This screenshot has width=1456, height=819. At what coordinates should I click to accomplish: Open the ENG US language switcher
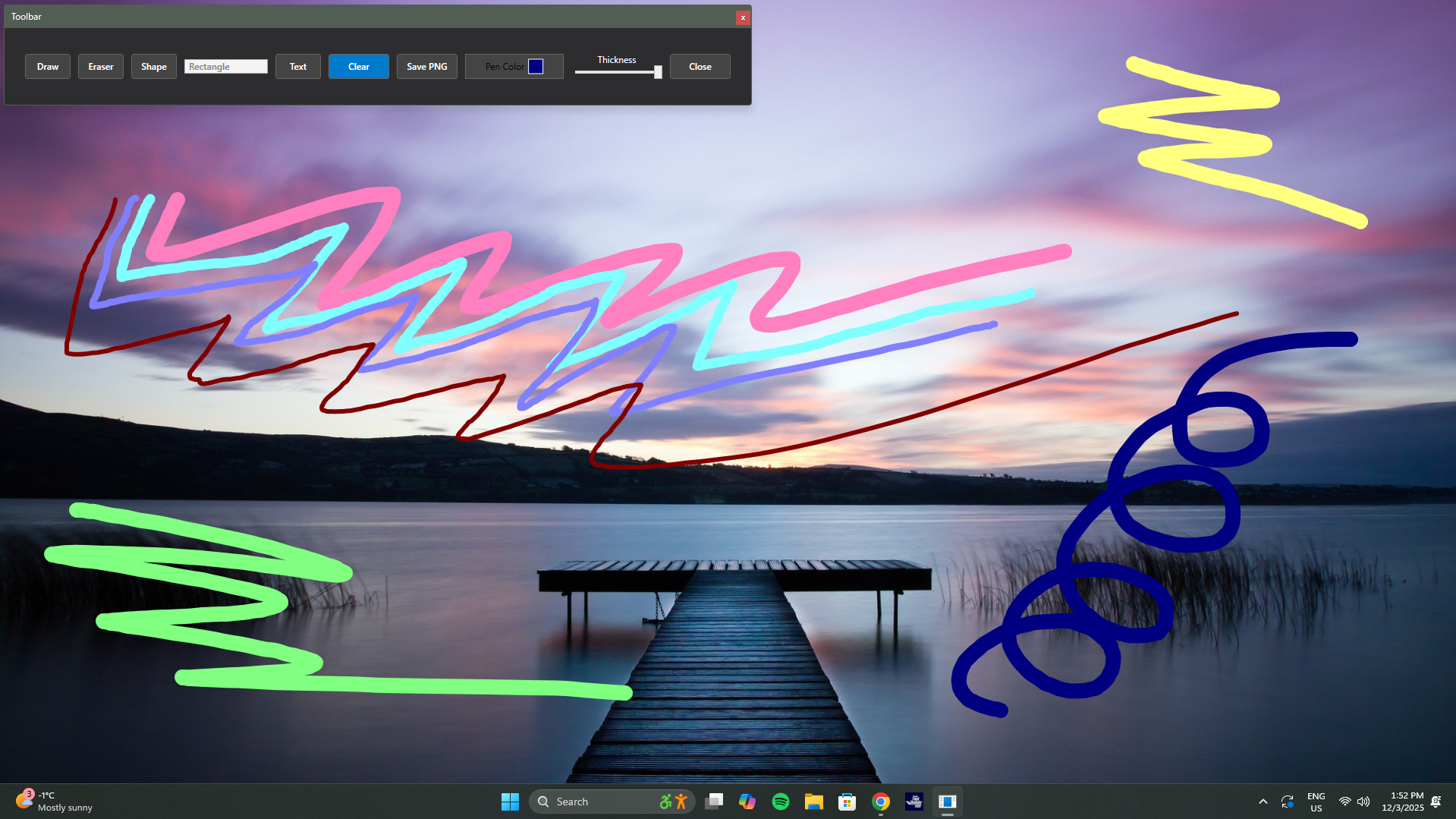click(1316, 802)
